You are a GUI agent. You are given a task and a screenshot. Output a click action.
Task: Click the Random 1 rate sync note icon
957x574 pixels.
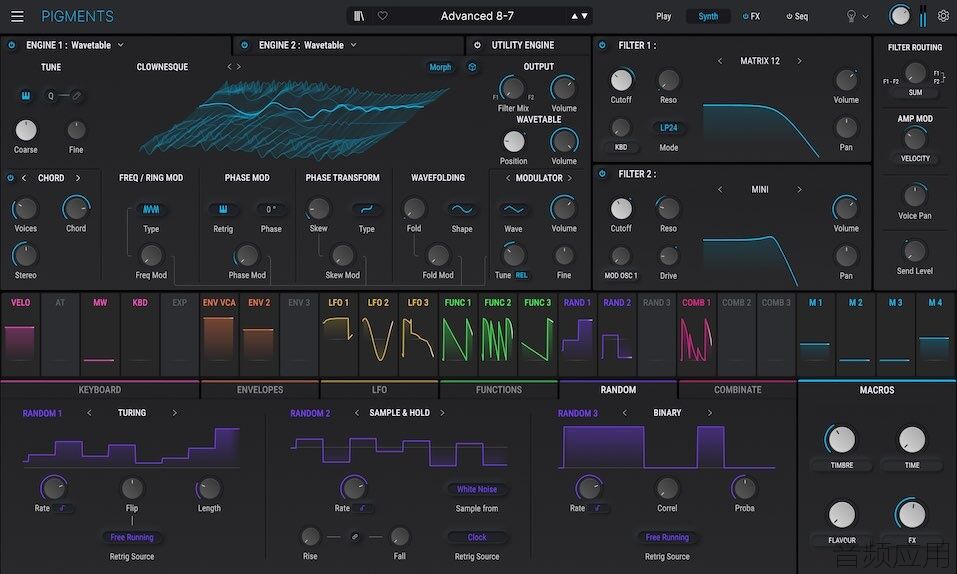[x=62, y=508]
